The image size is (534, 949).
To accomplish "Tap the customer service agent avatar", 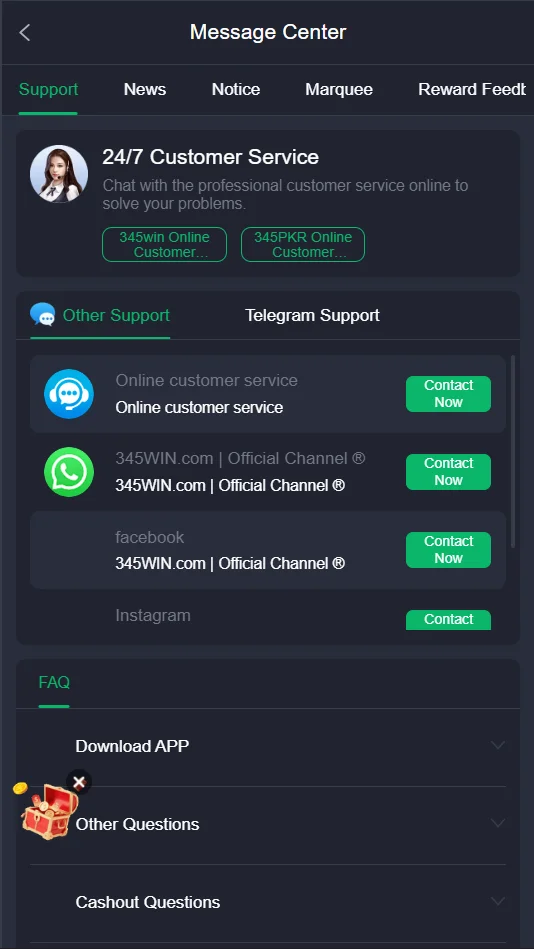I will pos(59,174).
